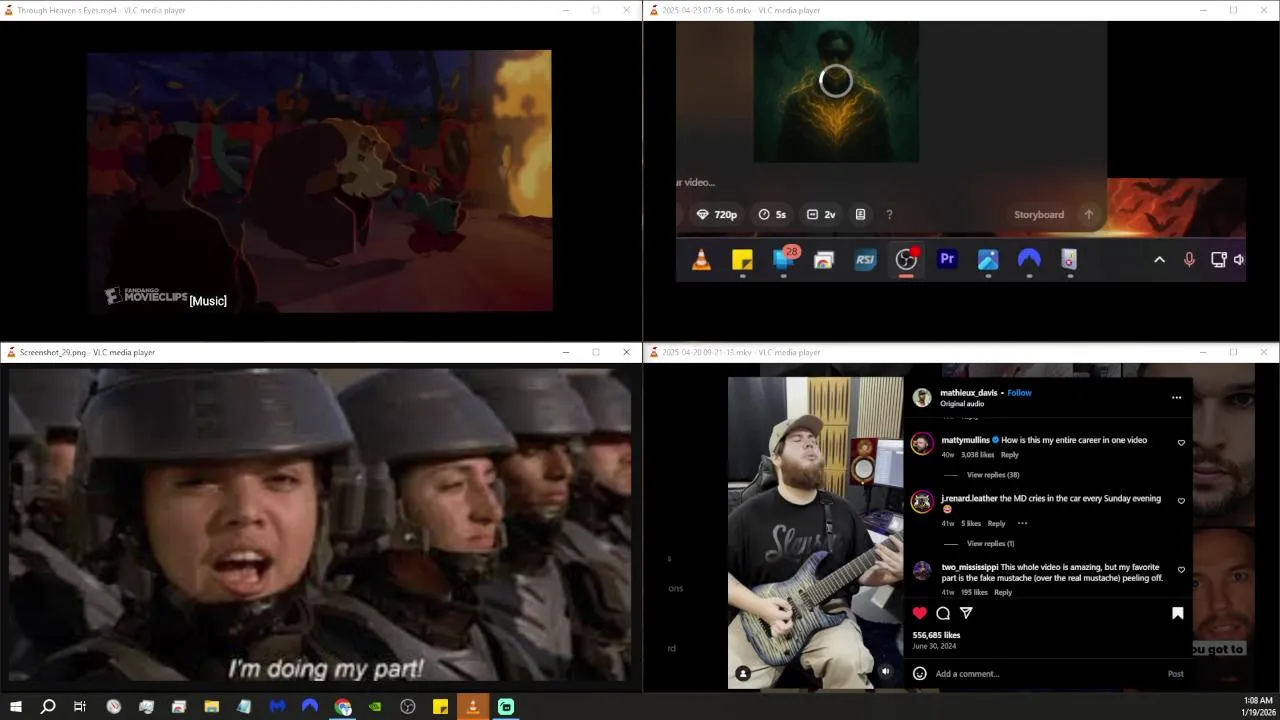This screenshot has height=720, width=1280.
Task: Switch to VLC on the bottom taskbar
Action: [473, 707]
